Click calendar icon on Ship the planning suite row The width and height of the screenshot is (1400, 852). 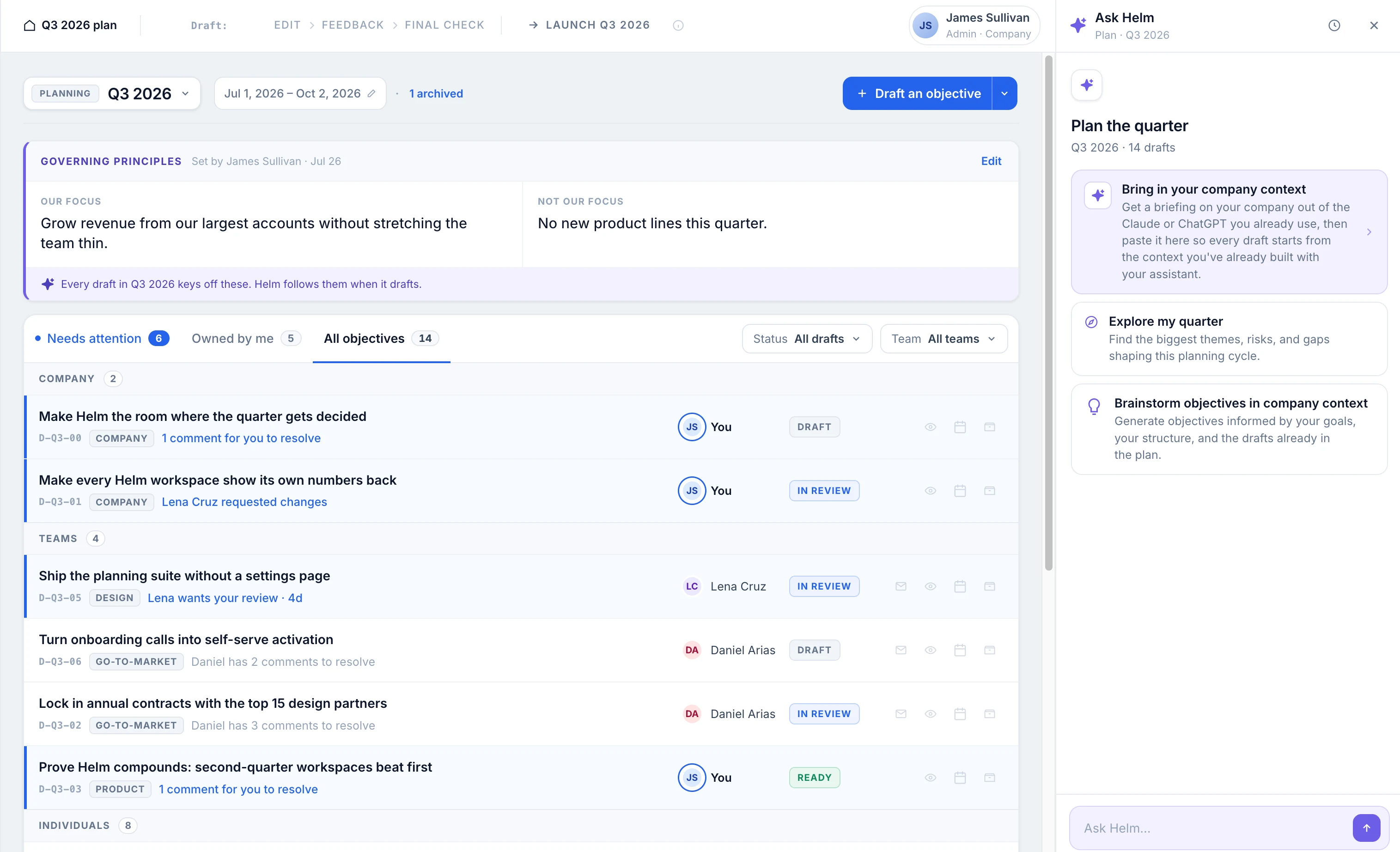[960, 586]
